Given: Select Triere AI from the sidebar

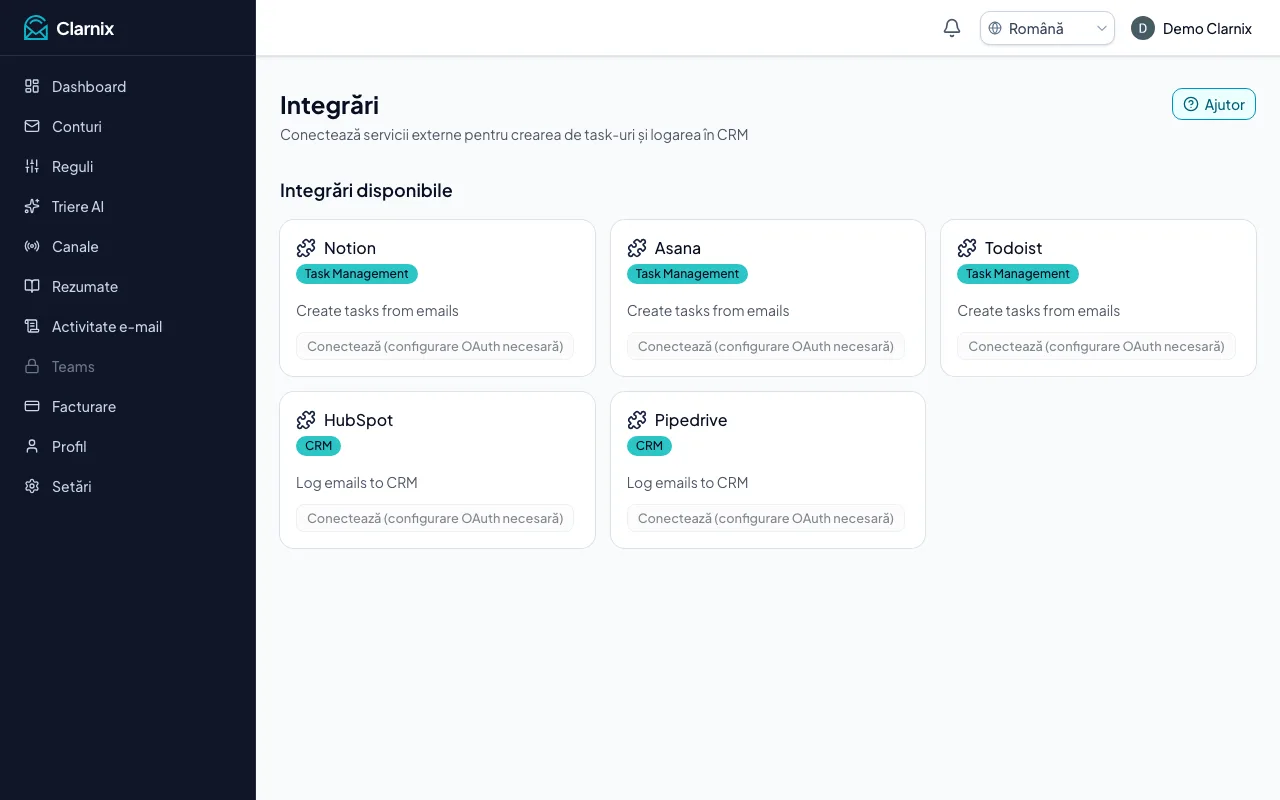Looking at the screenshot, I should (x=128, y=206).
